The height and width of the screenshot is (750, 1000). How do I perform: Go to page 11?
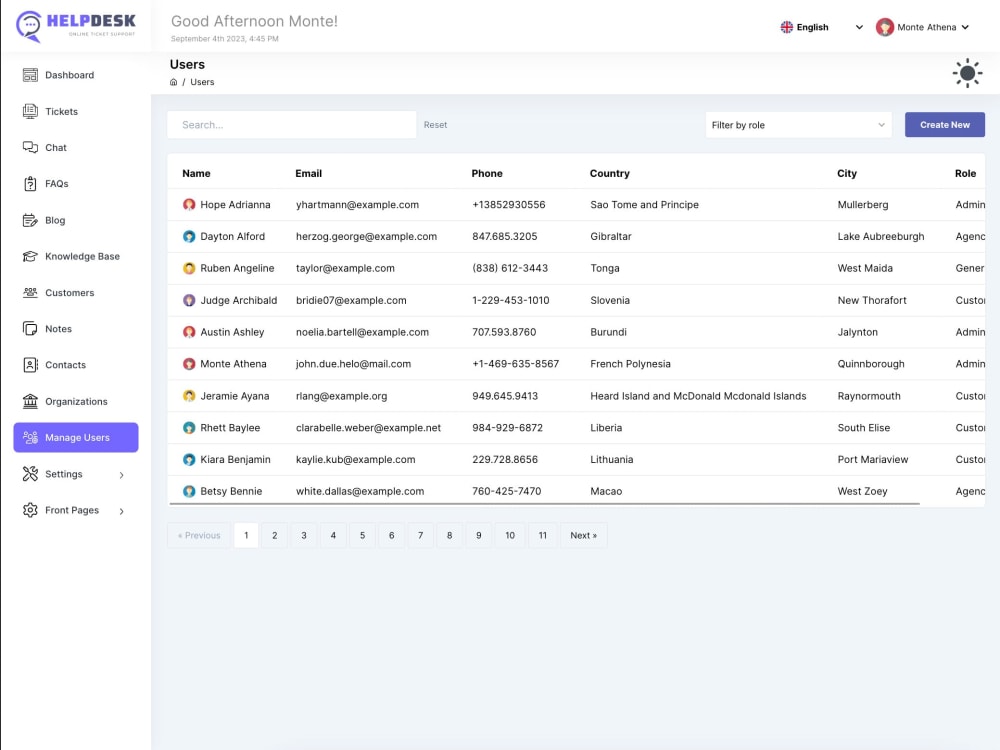(x=542, y=535)
